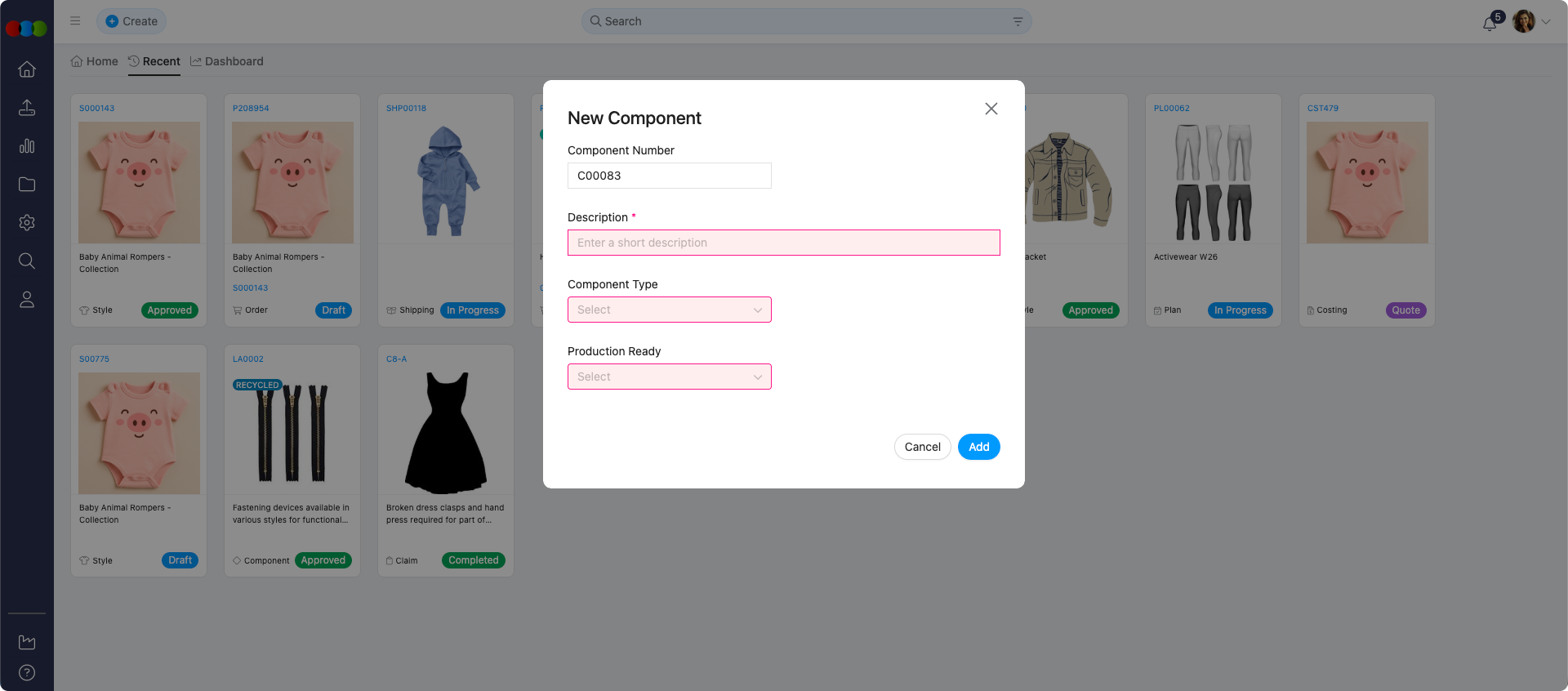
Task: Click the denim jacket thumbnail
Action: (x=1068, y=180)
